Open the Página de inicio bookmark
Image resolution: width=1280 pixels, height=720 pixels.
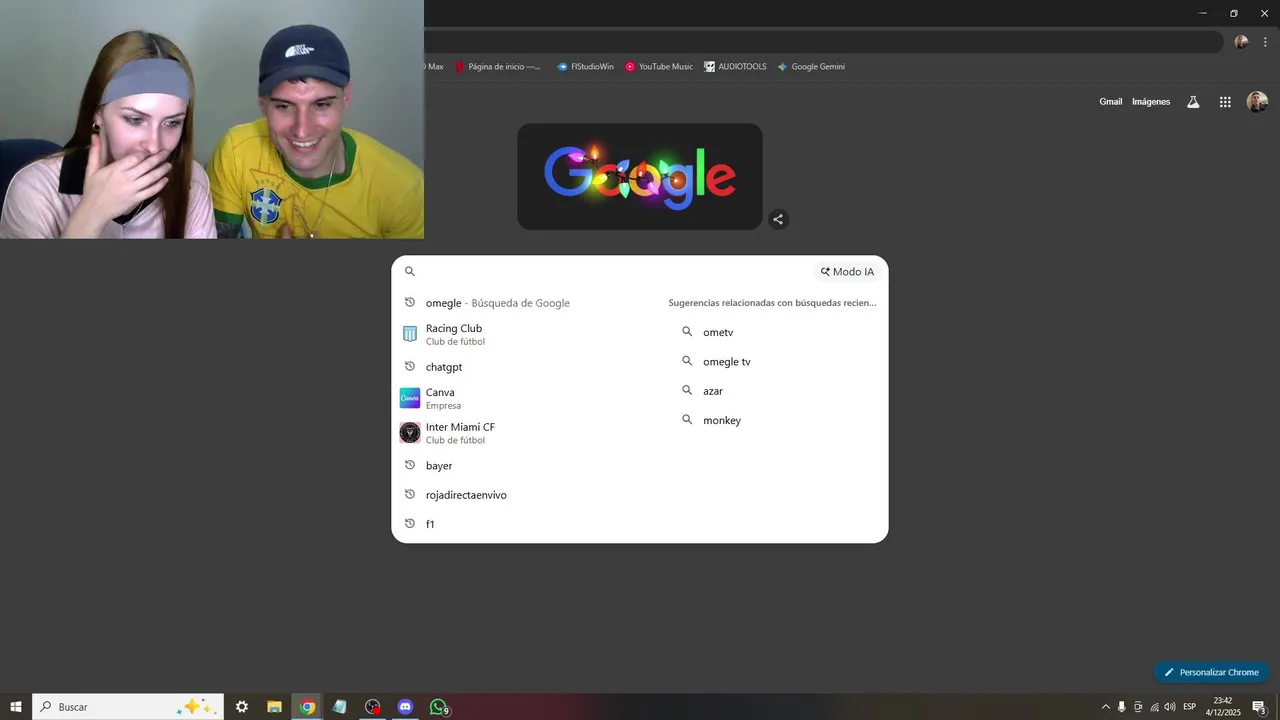click(498, 67)
